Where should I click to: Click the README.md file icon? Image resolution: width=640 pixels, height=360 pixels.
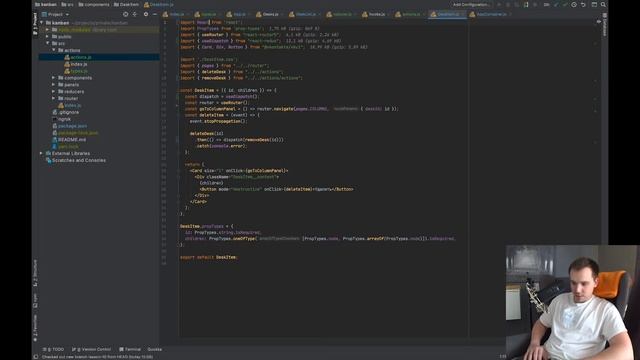pos(55,140)
